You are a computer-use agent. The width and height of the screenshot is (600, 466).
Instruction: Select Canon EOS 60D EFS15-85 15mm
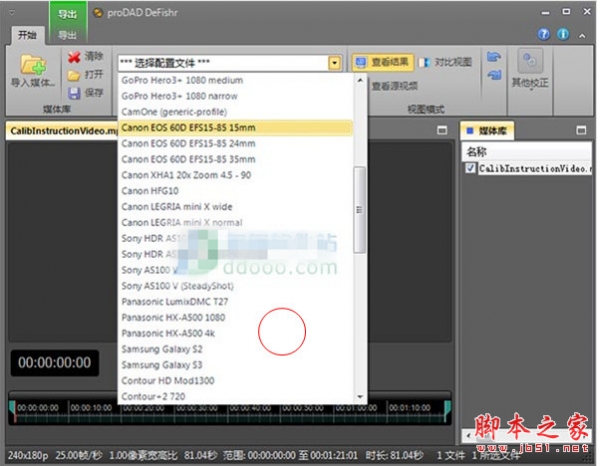click(235, 128)
